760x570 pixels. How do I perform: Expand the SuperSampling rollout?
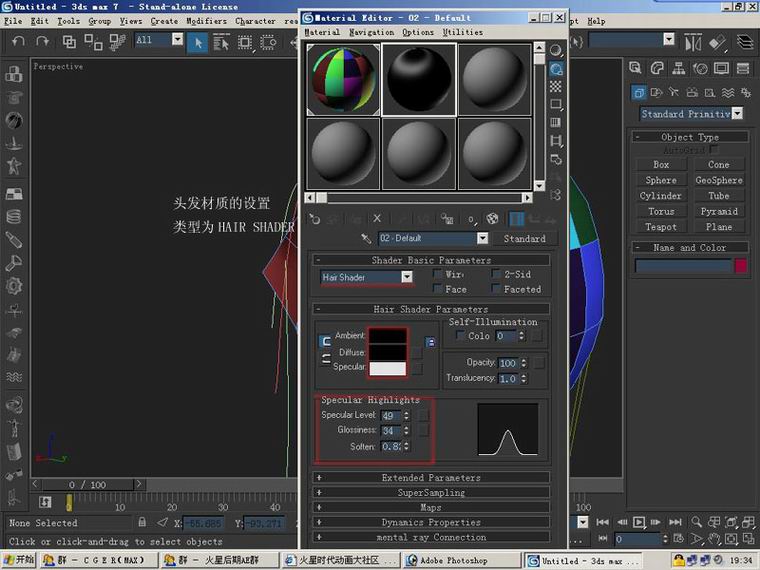(x=431, y=492)
